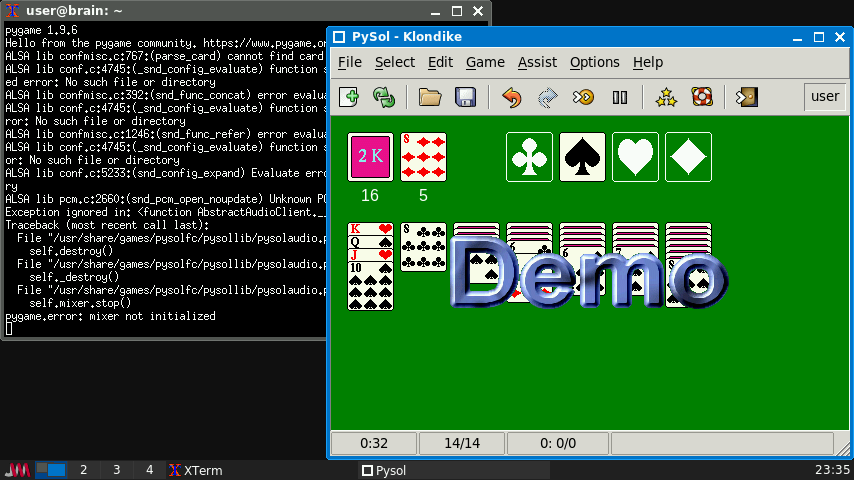Click the autodrop fast-forward icon
This screenshot has width=854, height=480.
[x=583, y=98]
